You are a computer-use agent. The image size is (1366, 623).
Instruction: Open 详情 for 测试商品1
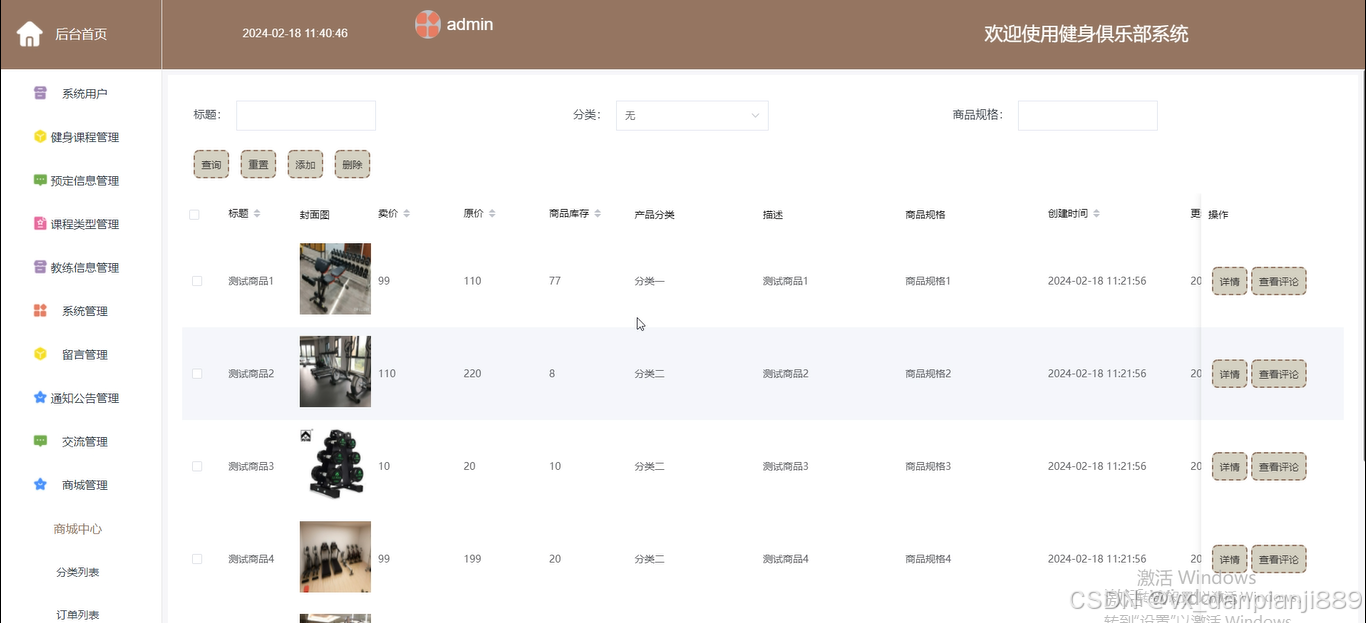[x=1230, y=282]
